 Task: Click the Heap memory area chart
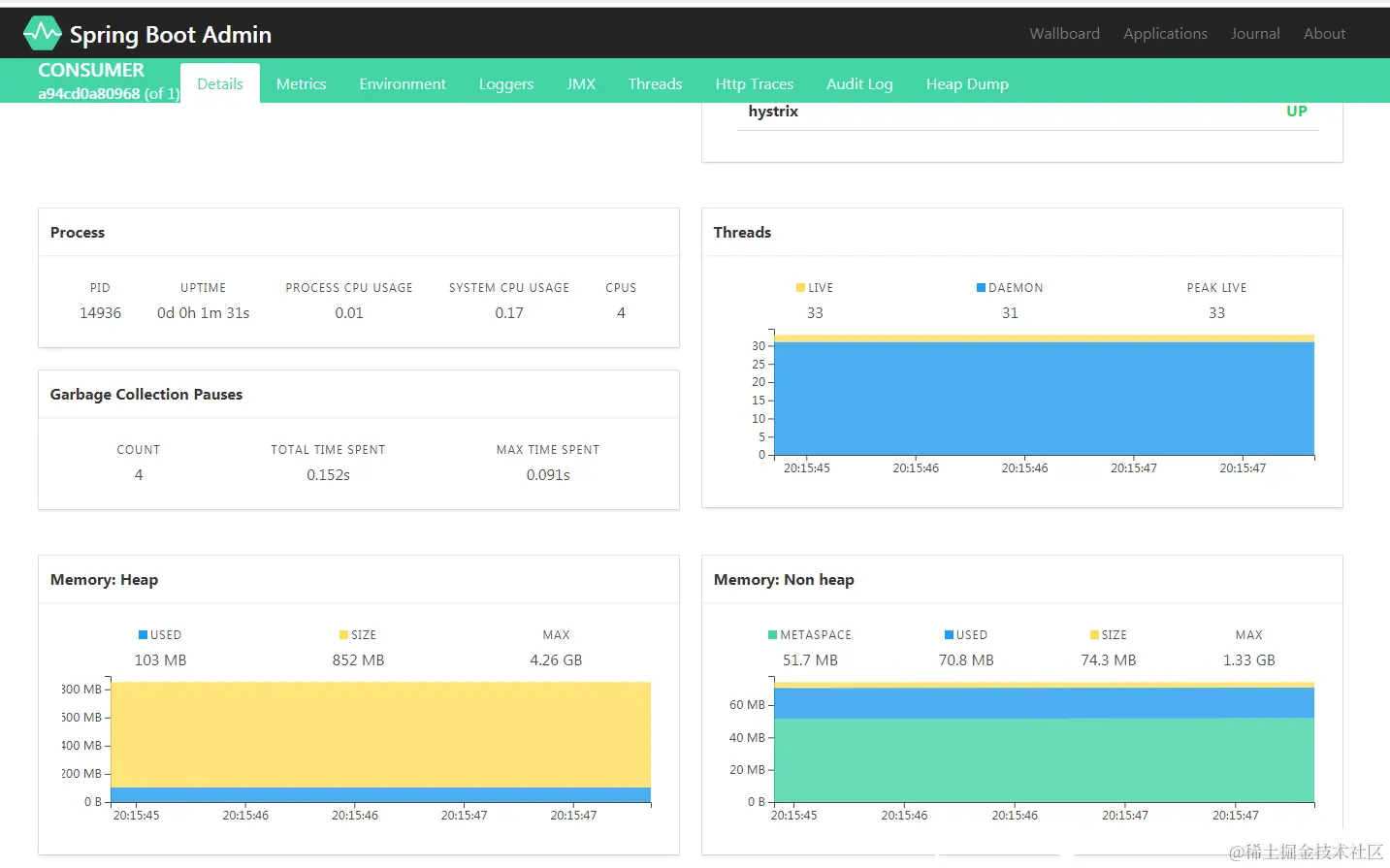[x=381, y=742]
